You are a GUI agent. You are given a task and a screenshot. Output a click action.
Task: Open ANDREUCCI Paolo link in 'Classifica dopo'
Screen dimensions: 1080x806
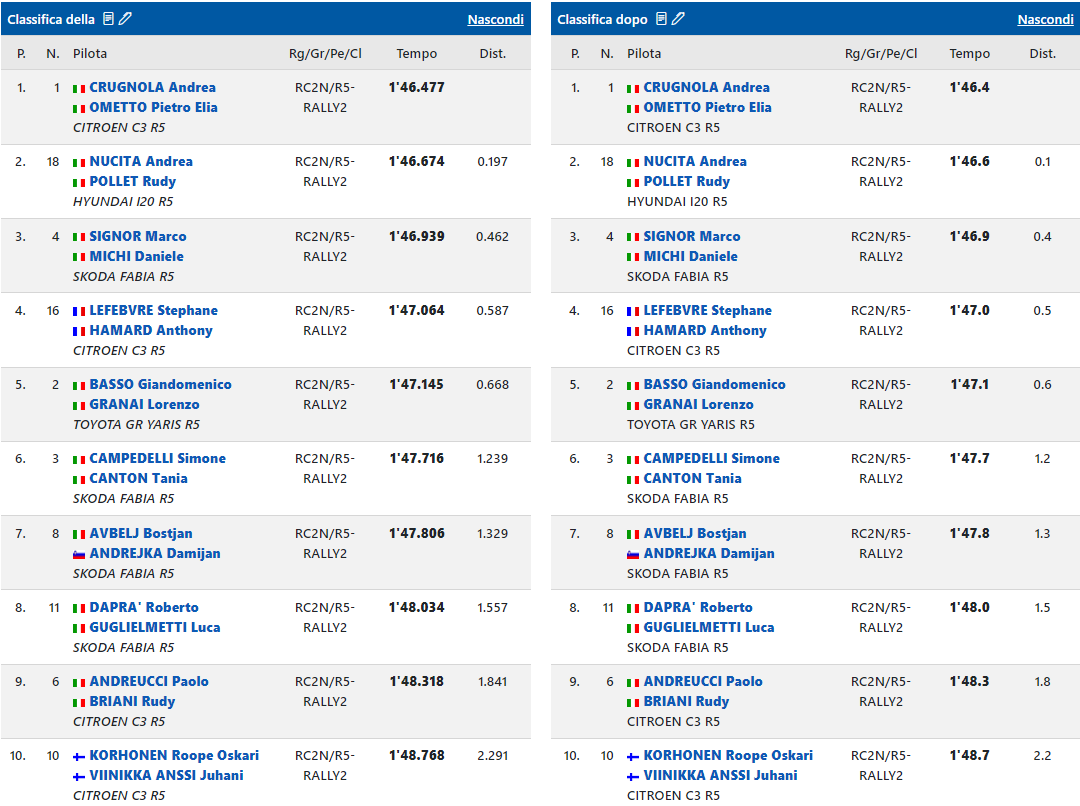[x=702, y=681]
